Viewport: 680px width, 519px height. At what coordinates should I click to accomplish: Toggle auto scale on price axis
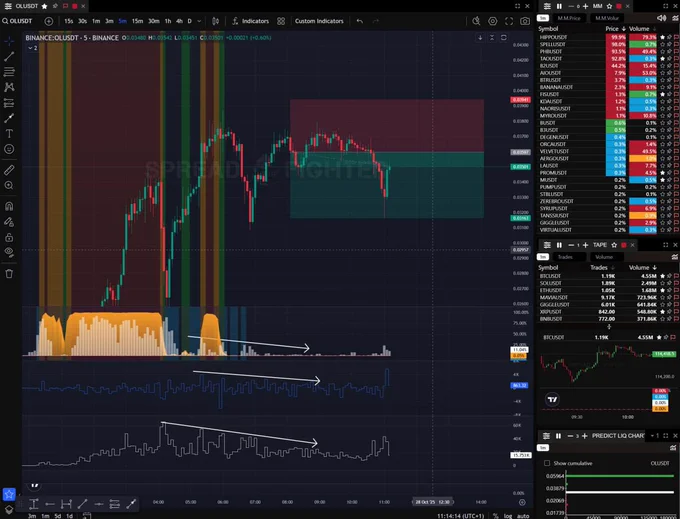[523, 516]
